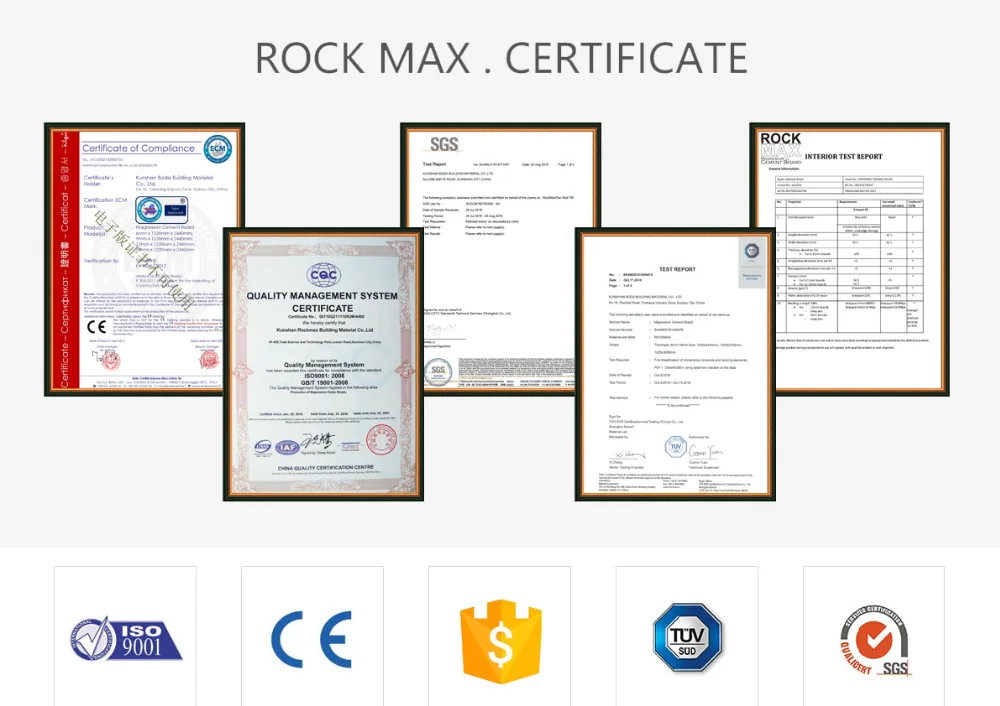
Task: Click the blue CE mark logo
Action: pos(312,639)
